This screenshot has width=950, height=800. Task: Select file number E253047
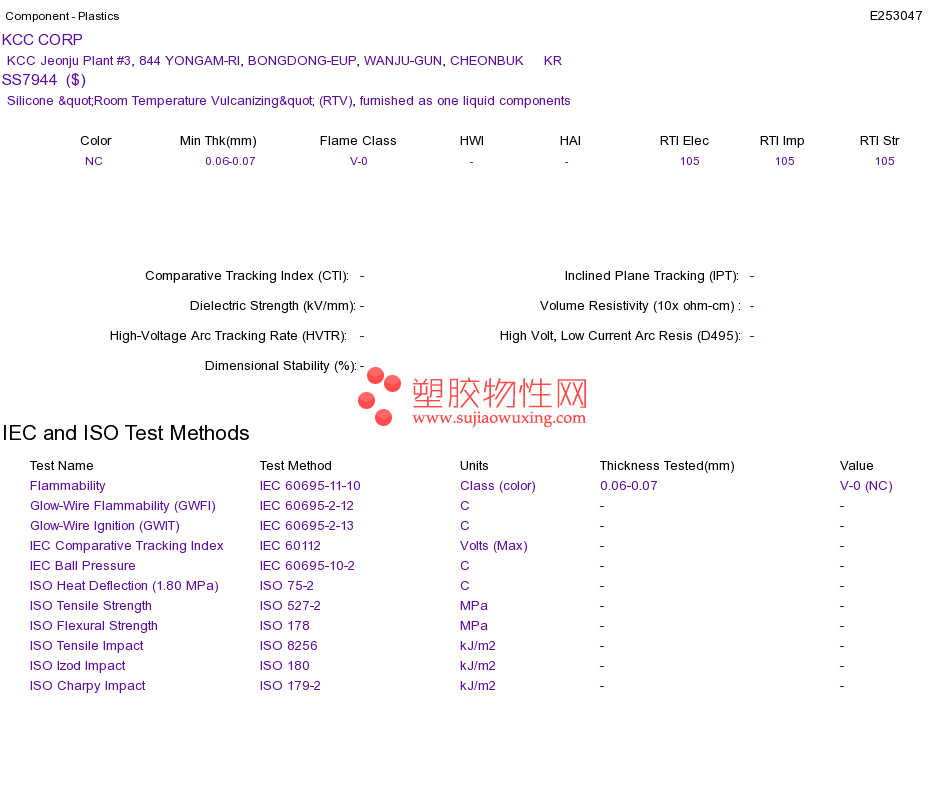point(895,16)
